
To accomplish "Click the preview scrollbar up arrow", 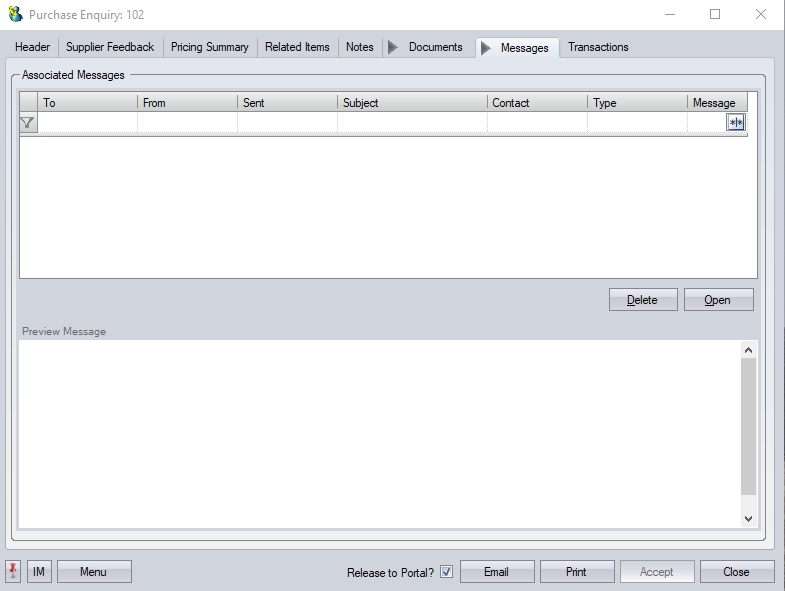I will tap(748, 350).
